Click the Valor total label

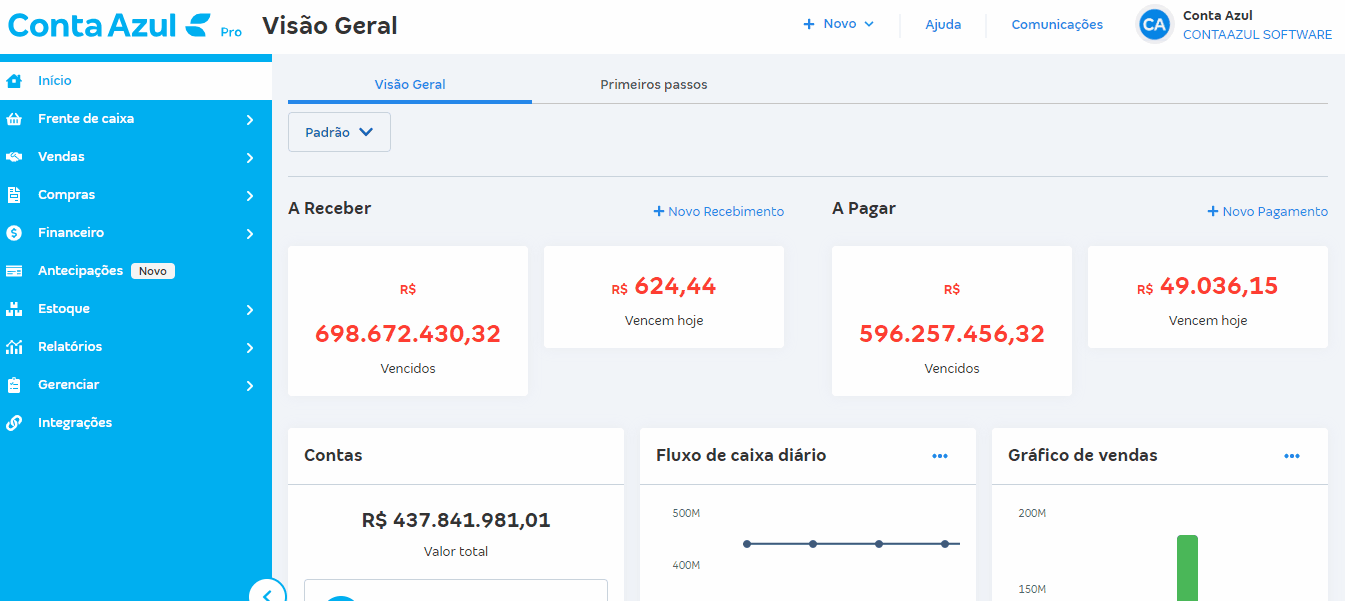456,551
